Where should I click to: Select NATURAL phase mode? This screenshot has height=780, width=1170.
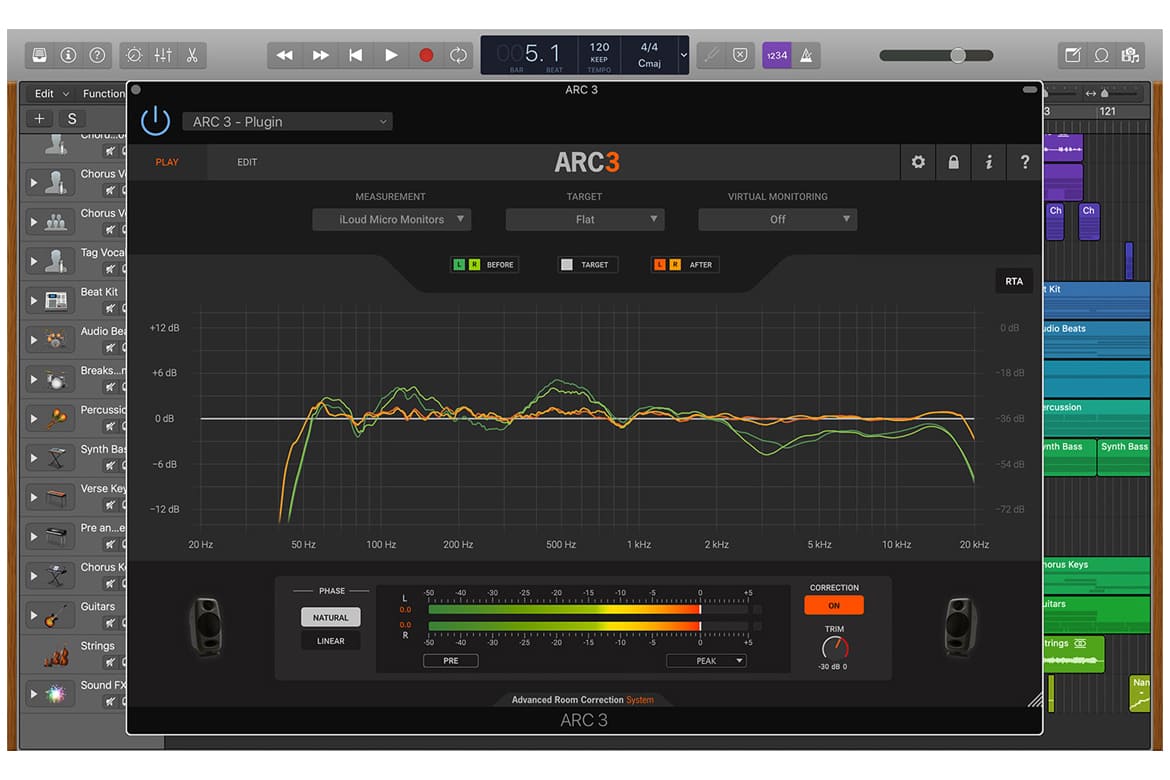(x=331, y=617)
